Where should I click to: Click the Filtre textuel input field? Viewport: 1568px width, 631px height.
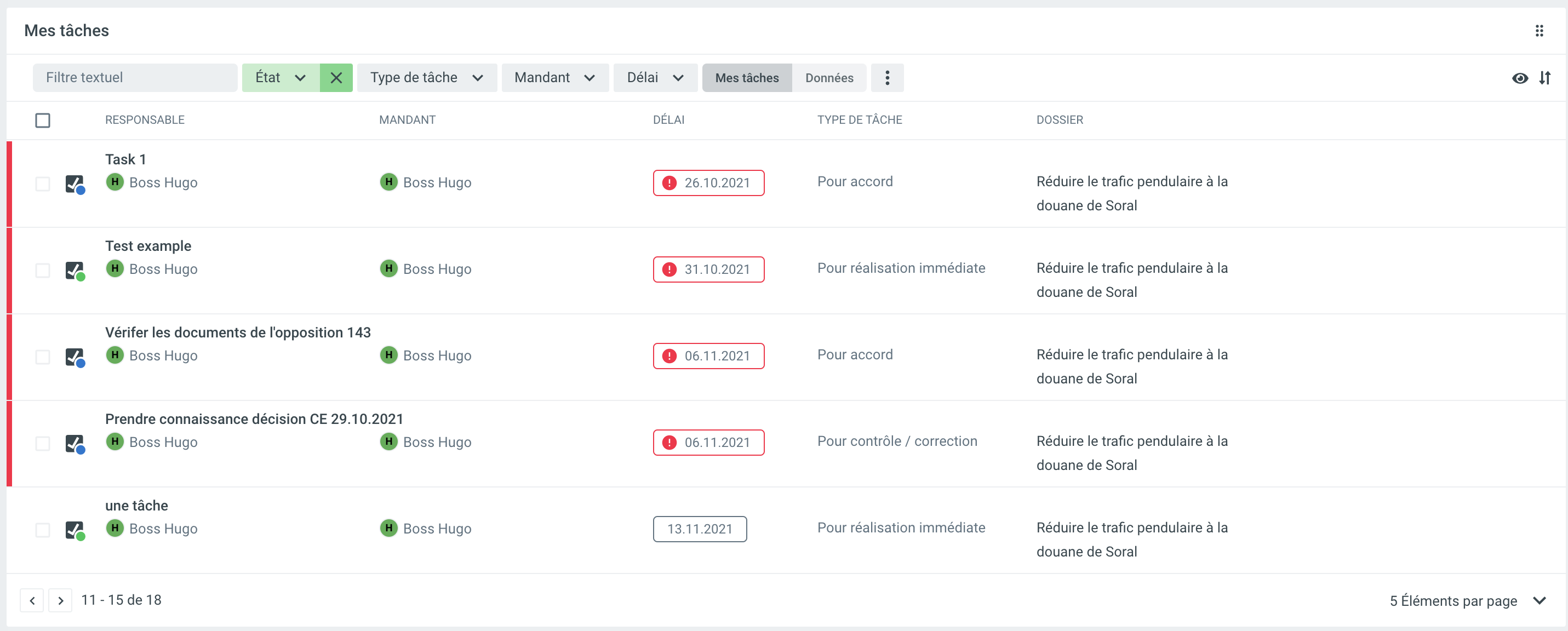[135, 78]
